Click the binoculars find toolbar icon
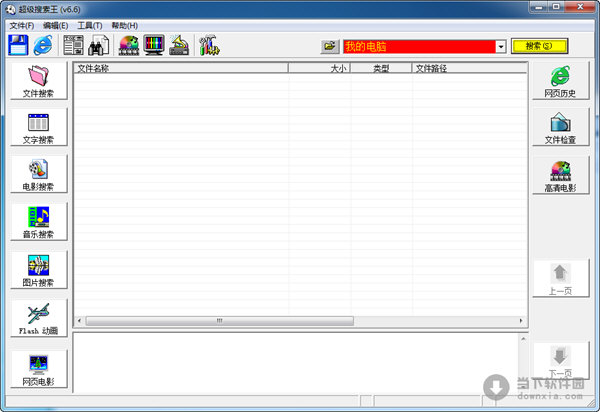 tap(98, 45)
